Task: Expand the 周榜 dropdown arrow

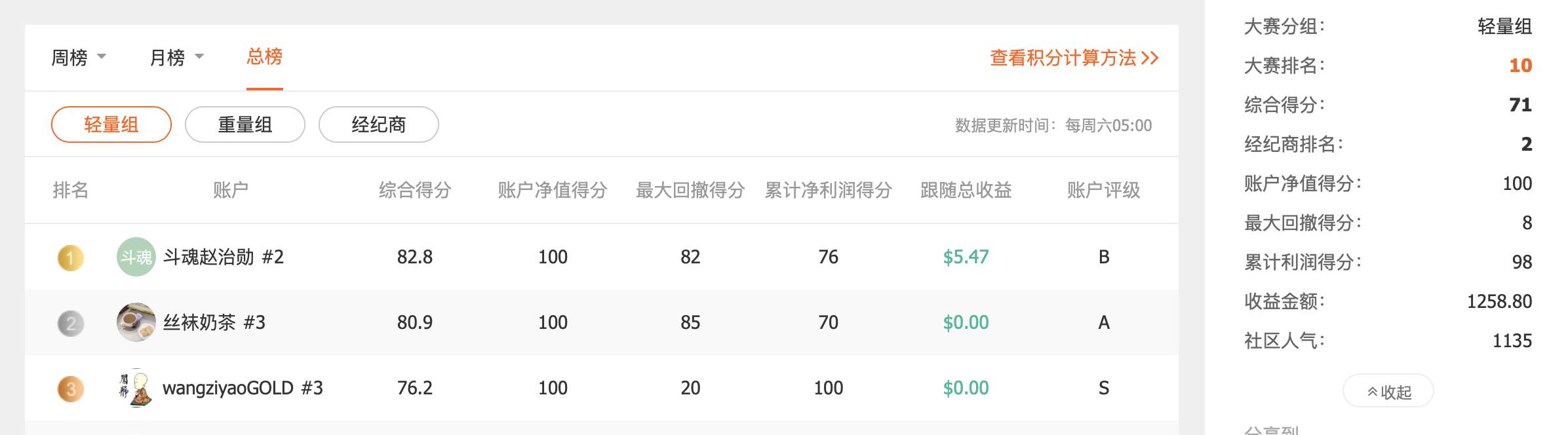Action: [102, 56]
